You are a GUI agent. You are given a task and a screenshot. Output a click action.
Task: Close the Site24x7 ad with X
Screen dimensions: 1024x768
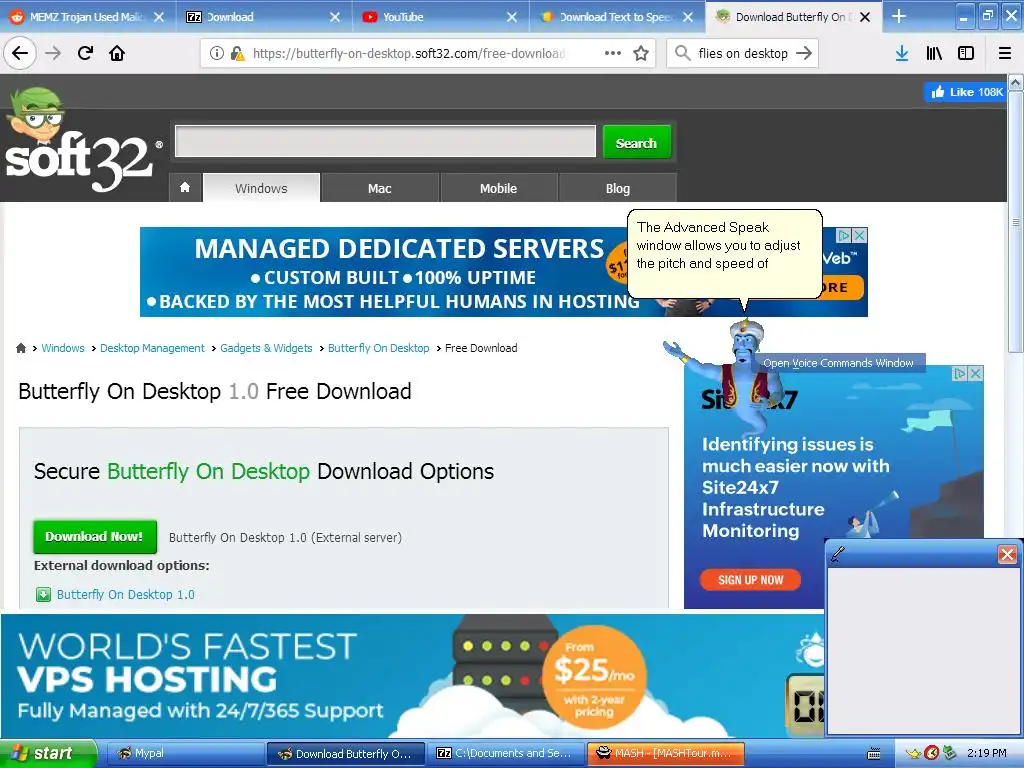pyautogui.click(x=975, y=373)
